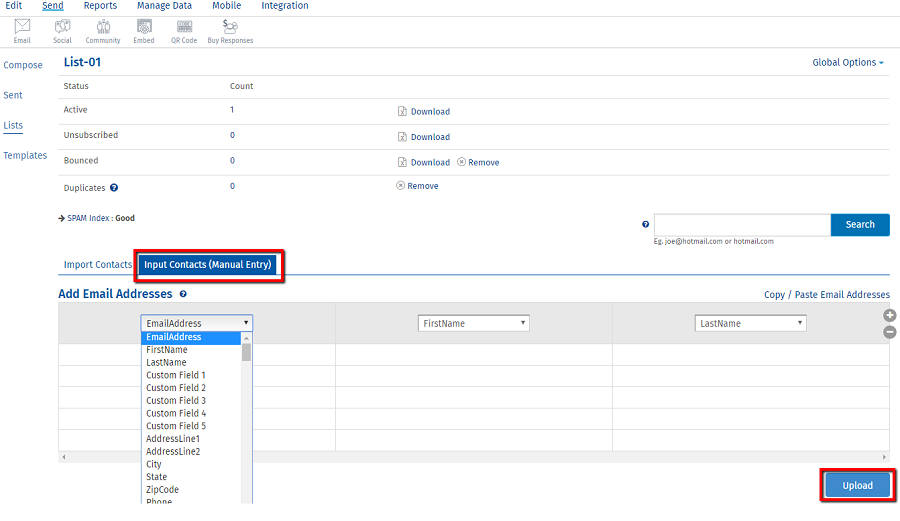Image resolution: width=900 pixels, height=521 pixels.
Task: Select LastName option in the open list
Action: point(191,363)
